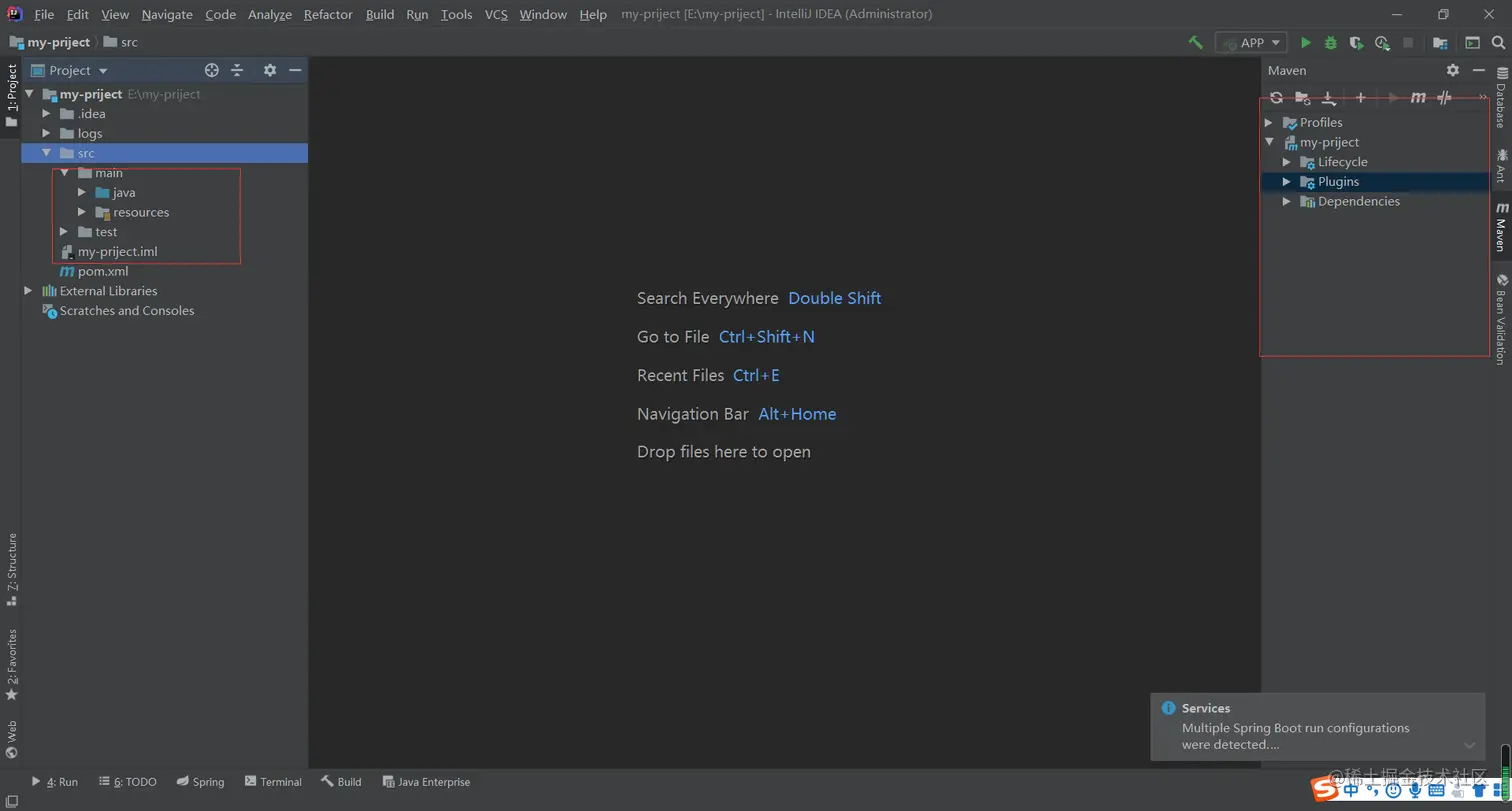
Task: Expand the logs folder arrow
Action: pos(46,133)
